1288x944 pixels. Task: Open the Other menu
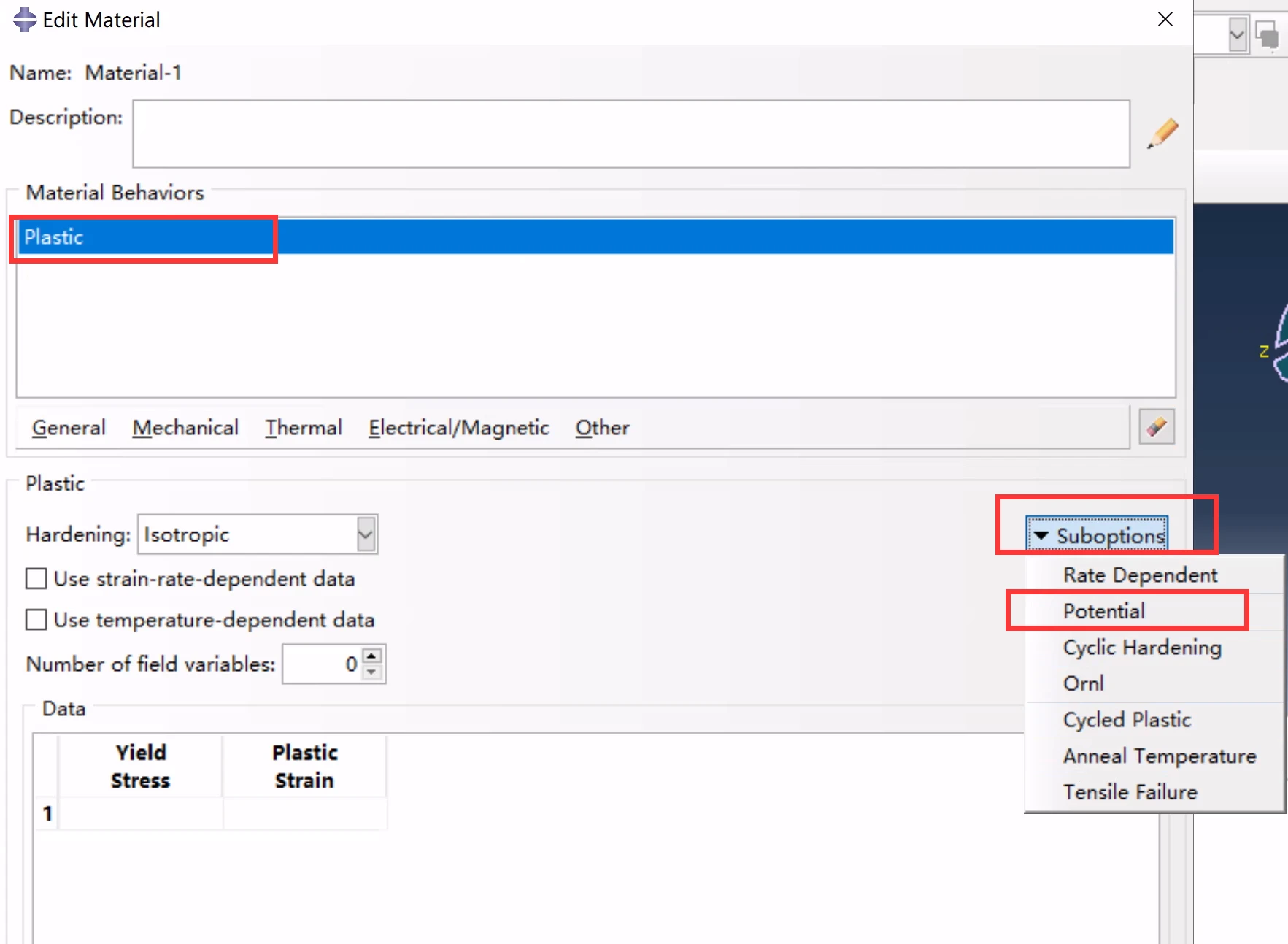click(602, 428)
